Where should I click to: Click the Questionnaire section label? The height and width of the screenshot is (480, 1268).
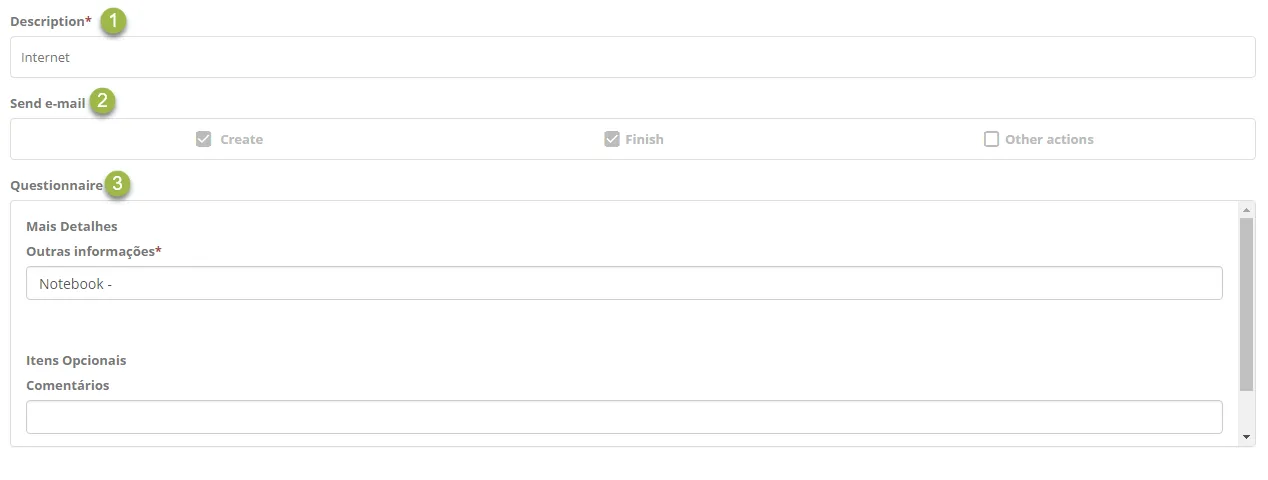56,185
